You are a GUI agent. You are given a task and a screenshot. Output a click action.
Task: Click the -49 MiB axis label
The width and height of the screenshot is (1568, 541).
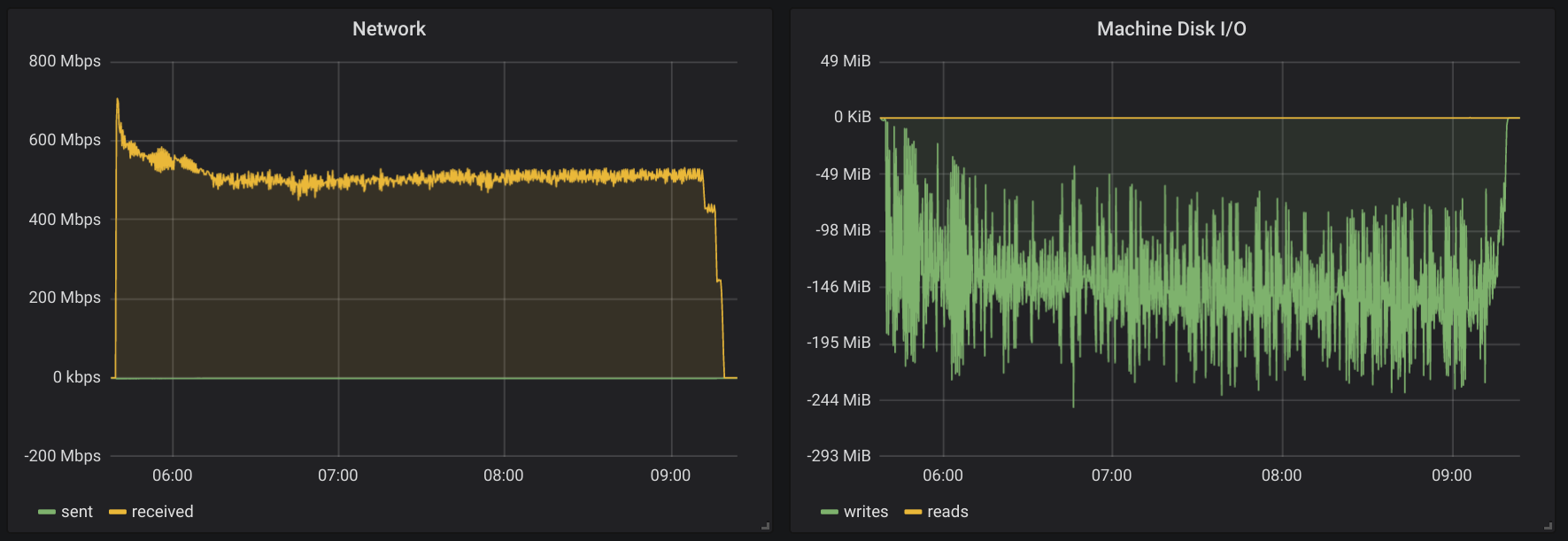point(843,174)
